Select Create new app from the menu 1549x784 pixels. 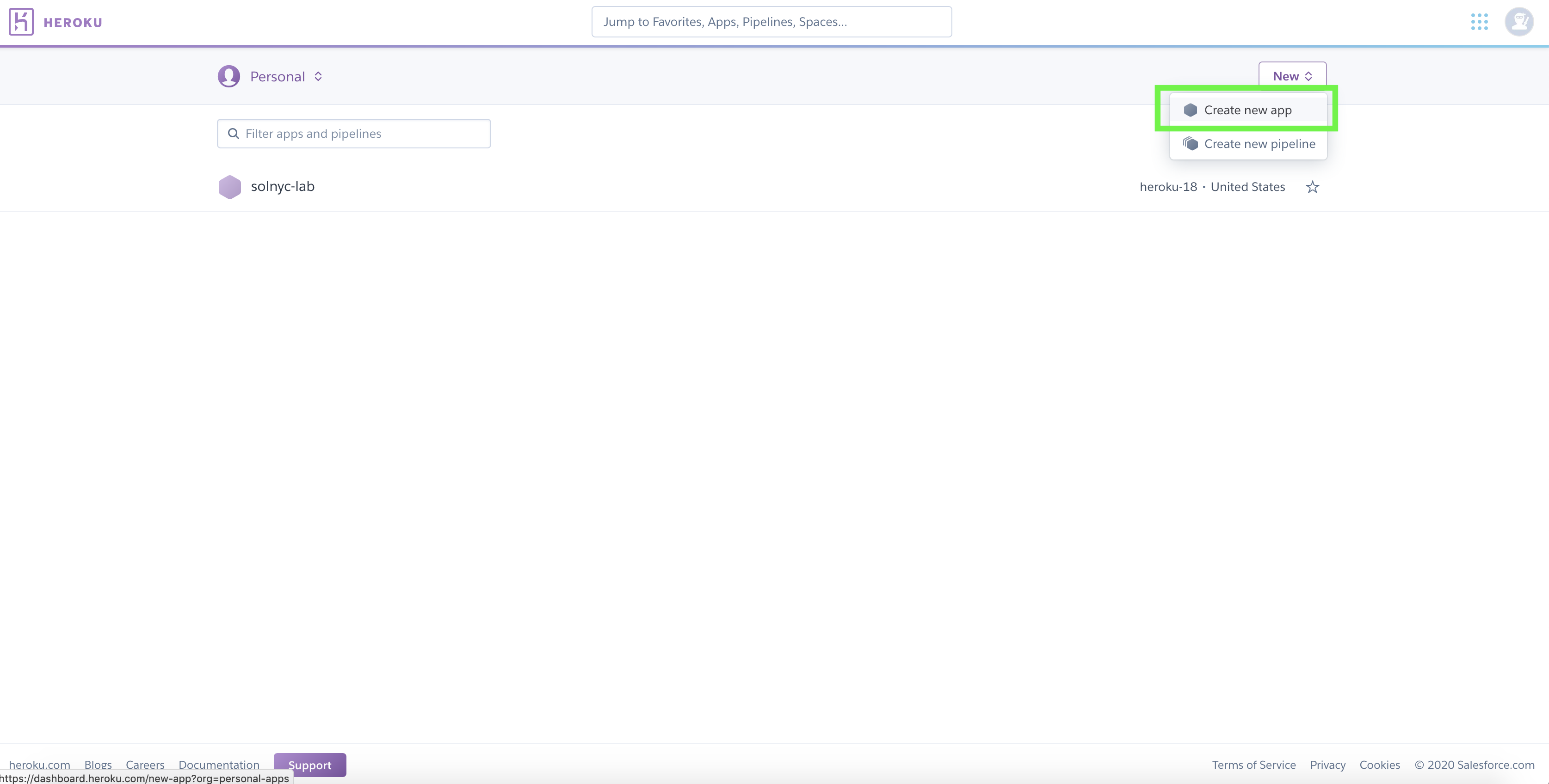[x=1248, y=110]
